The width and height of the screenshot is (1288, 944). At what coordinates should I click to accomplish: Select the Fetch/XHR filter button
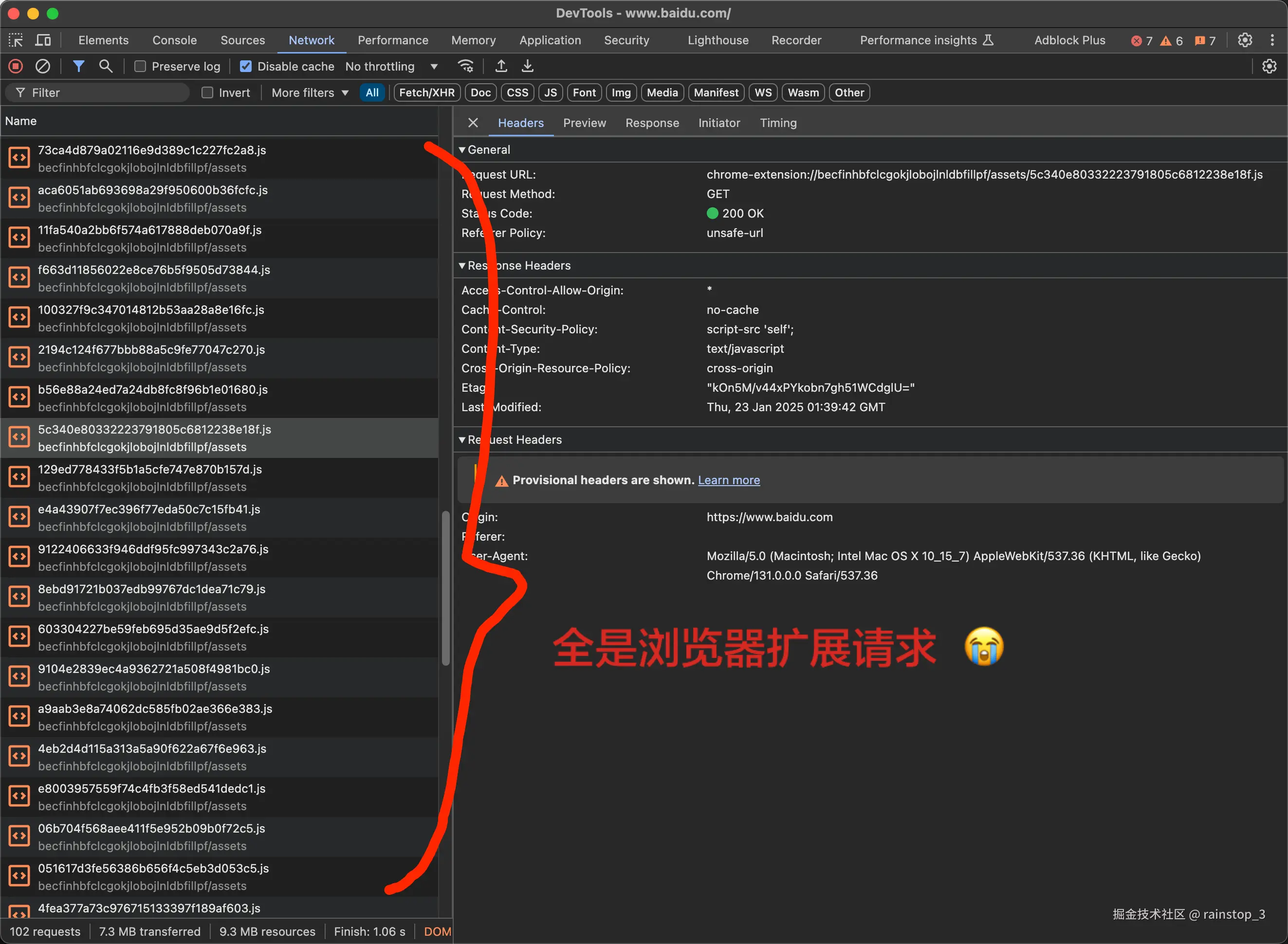pyautogui.click(x=426, y=92)
